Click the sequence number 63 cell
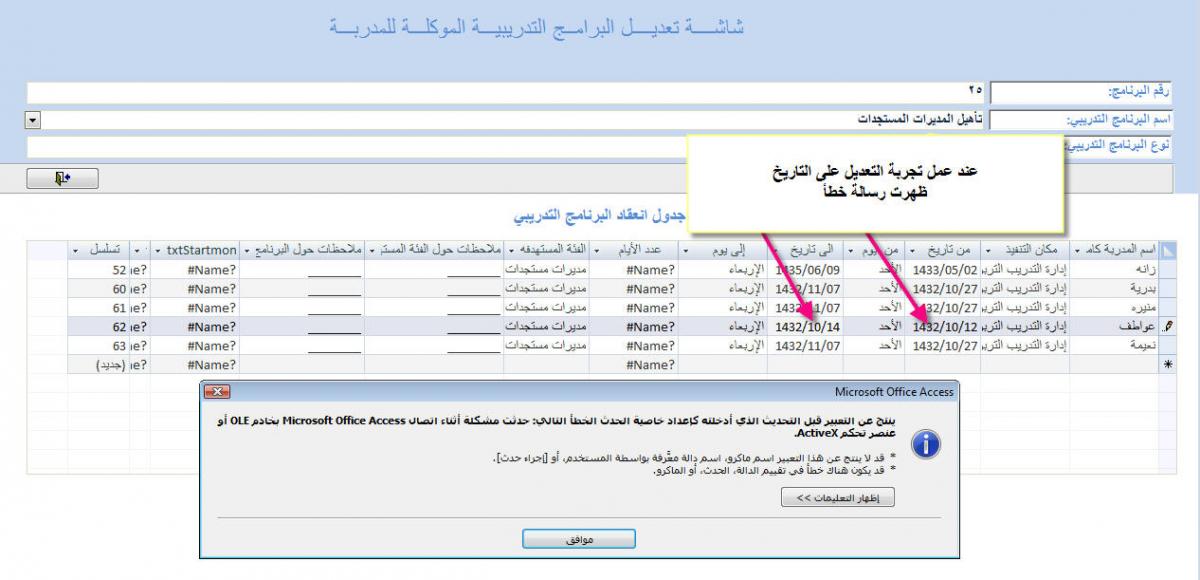Viewport: 1200px width, 580px height. (x=98, y=345)
